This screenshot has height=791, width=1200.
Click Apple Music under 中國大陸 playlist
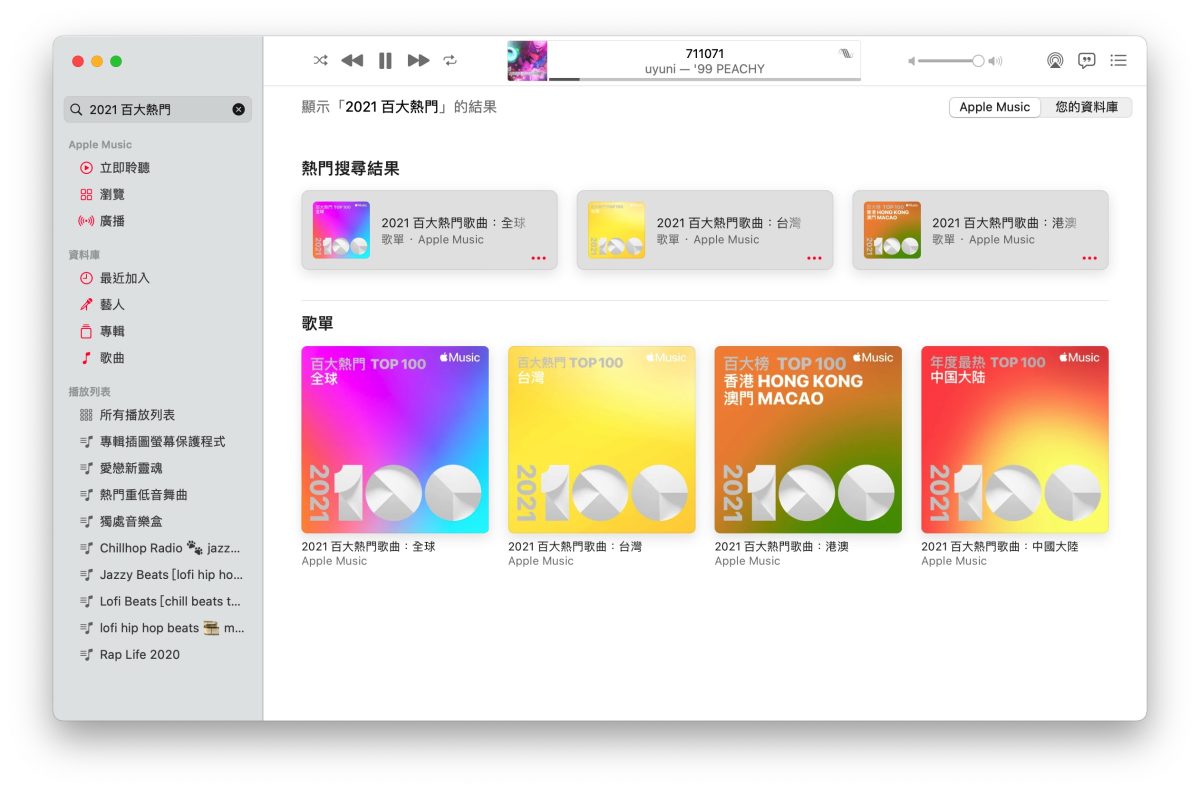(954, 561)
